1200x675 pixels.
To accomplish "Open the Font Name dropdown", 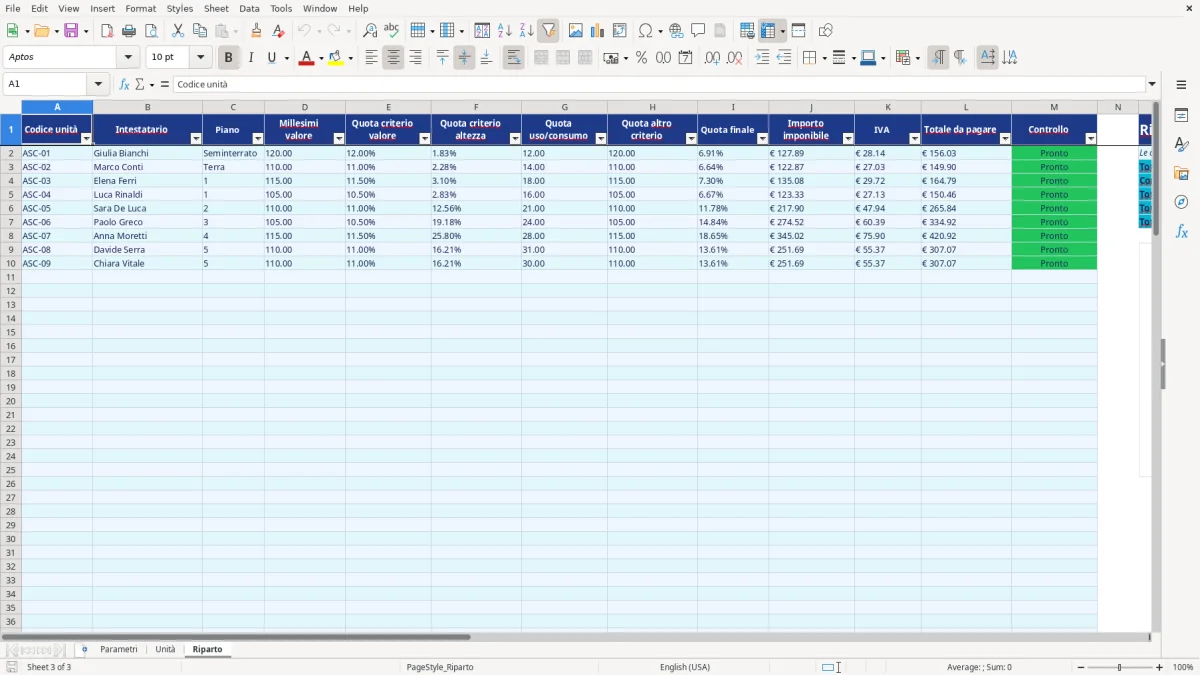I will click(x=128, y=58).
